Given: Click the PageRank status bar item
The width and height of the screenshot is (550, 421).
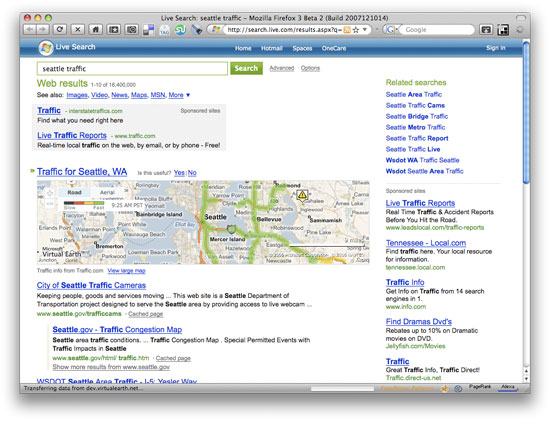Looking at the screenshot, I should click(x=479, y=387).
